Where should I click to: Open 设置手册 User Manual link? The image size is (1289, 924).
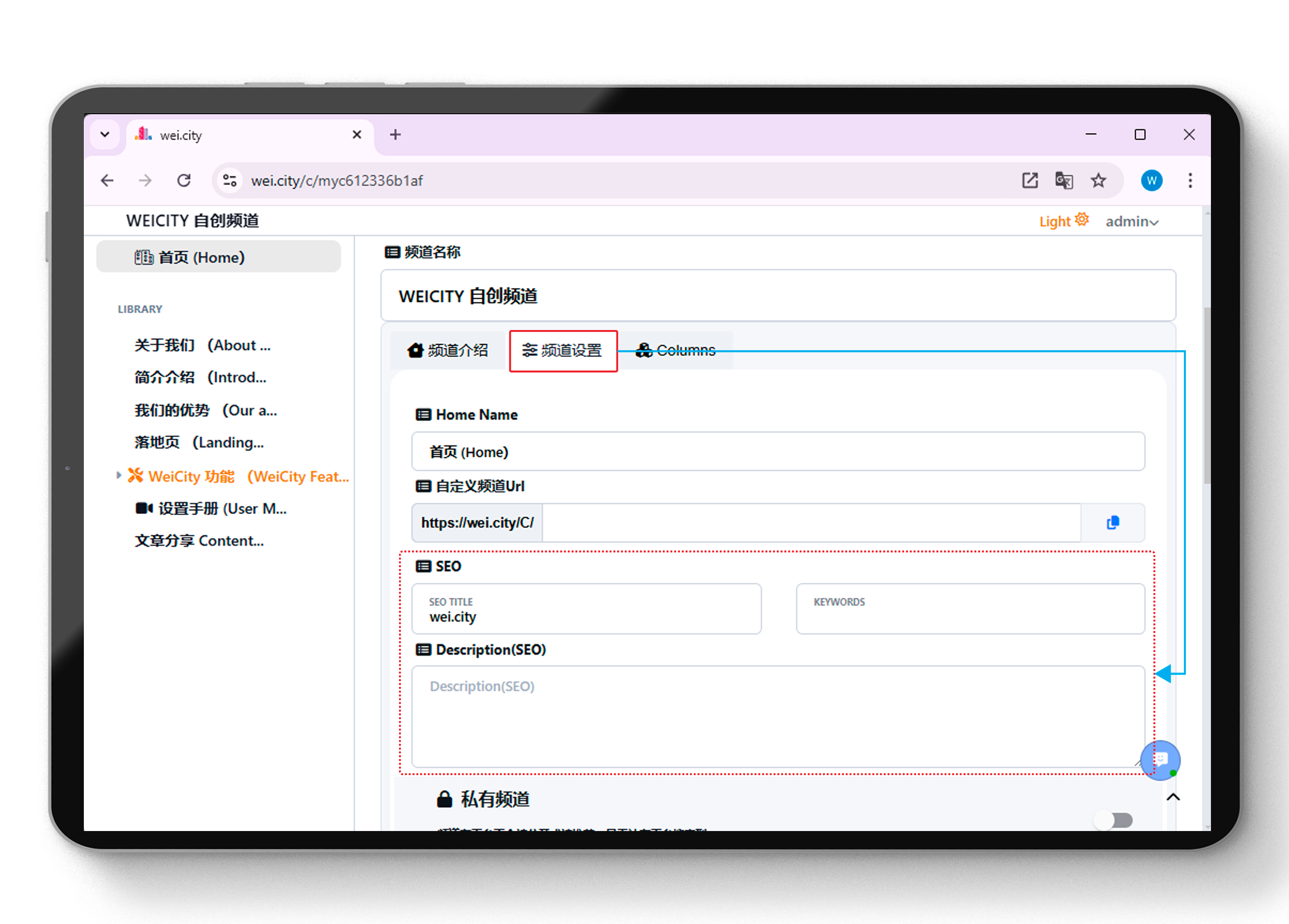pos(210,509)
